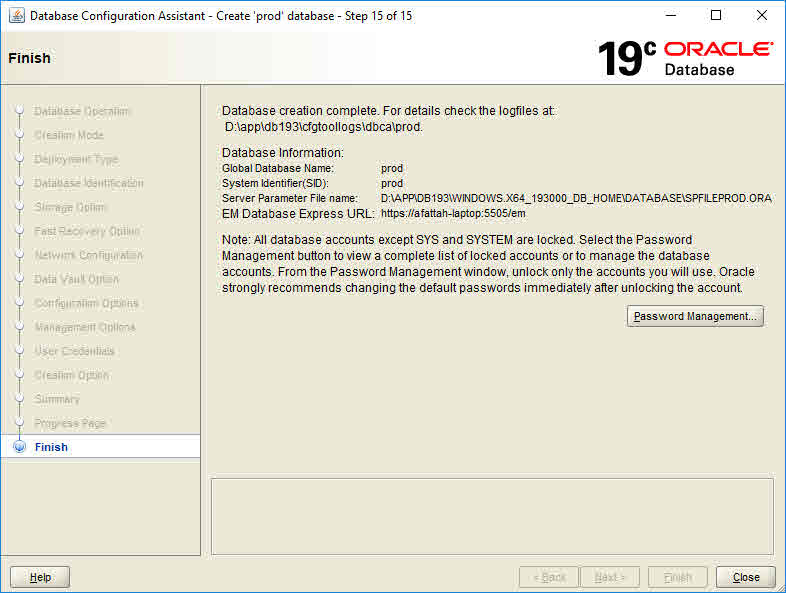
Task: Click the disabled Finish button
Action: [x=677, y=577]
